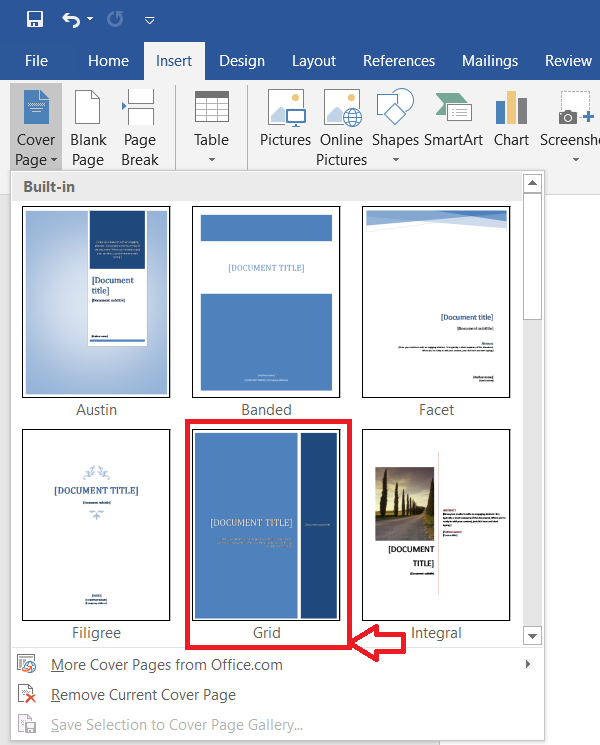Select the Grid cover page thumbnail
Image resolution: width=600 pixels, height=745 pixels.
coord(266,525)
